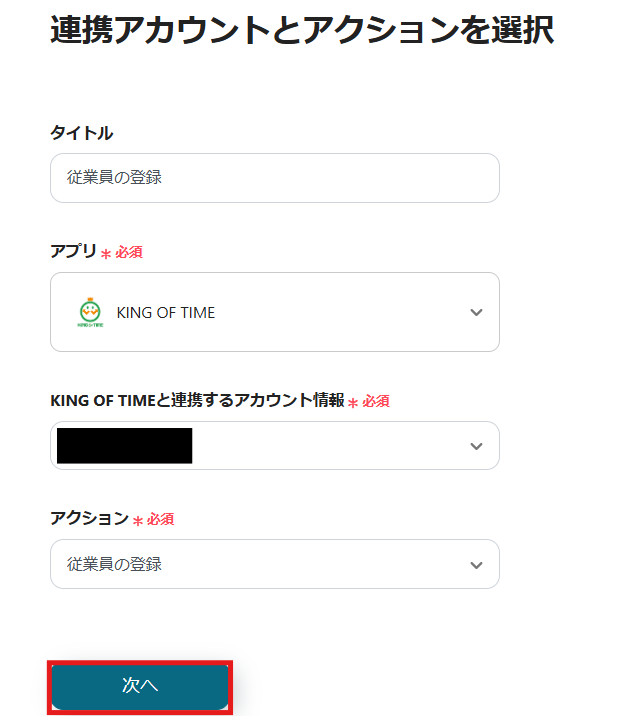Click the 必須 marker beside アクション
Image resolution: width=622 pixels, height=716 pixels.
(161, 519)
